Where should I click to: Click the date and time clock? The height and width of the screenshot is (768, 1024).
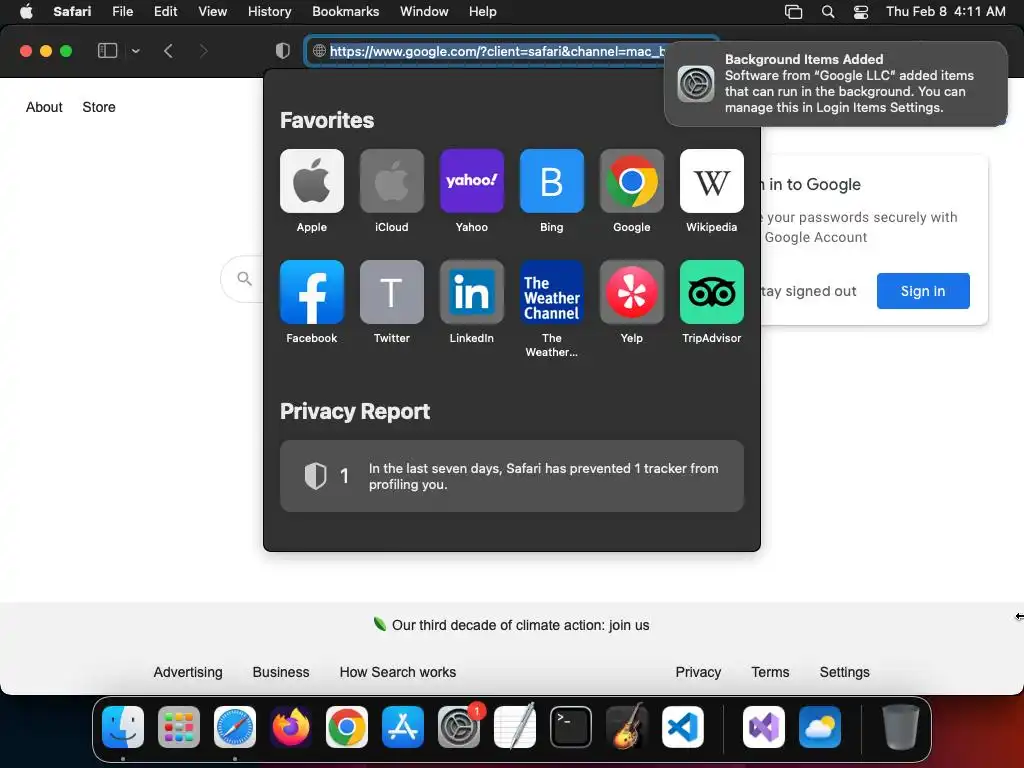(946, 11)
